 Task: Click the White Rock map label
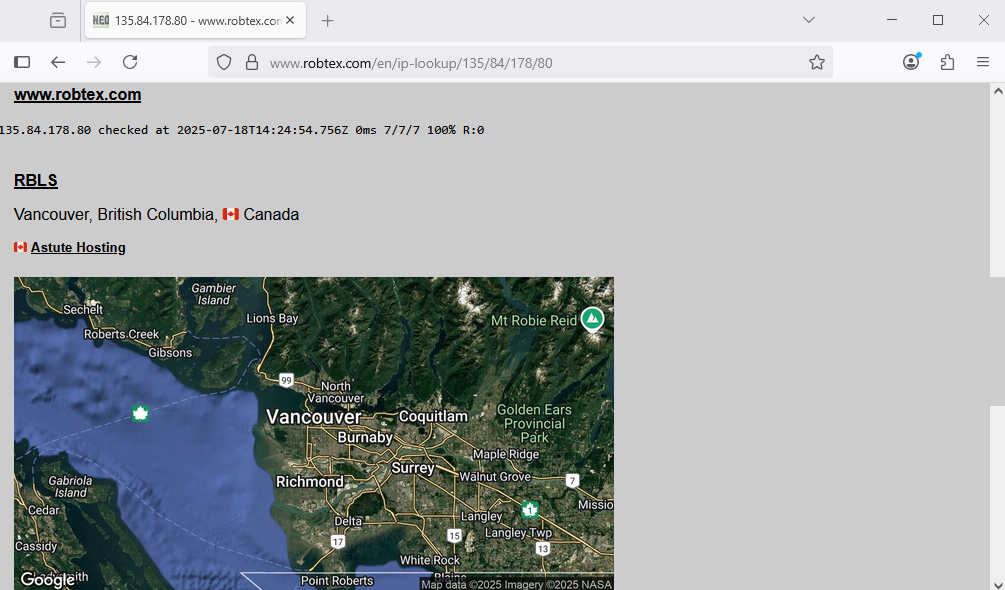[x=430, y=561]
